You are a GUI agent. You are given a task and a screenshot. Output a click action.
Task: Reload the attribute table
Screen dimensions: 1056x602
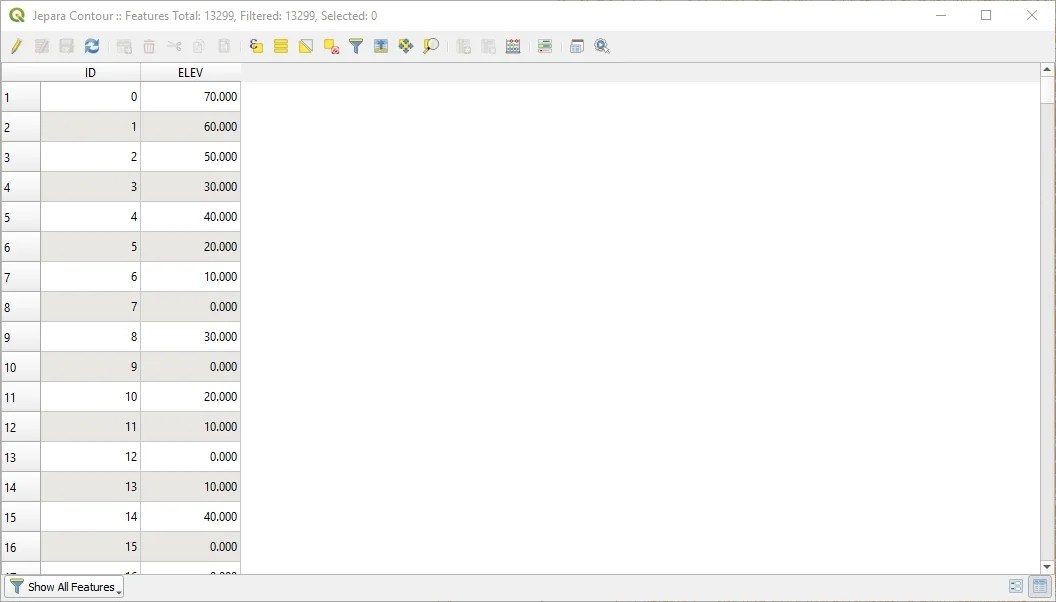pyautogui.click(x=91, y=45)
